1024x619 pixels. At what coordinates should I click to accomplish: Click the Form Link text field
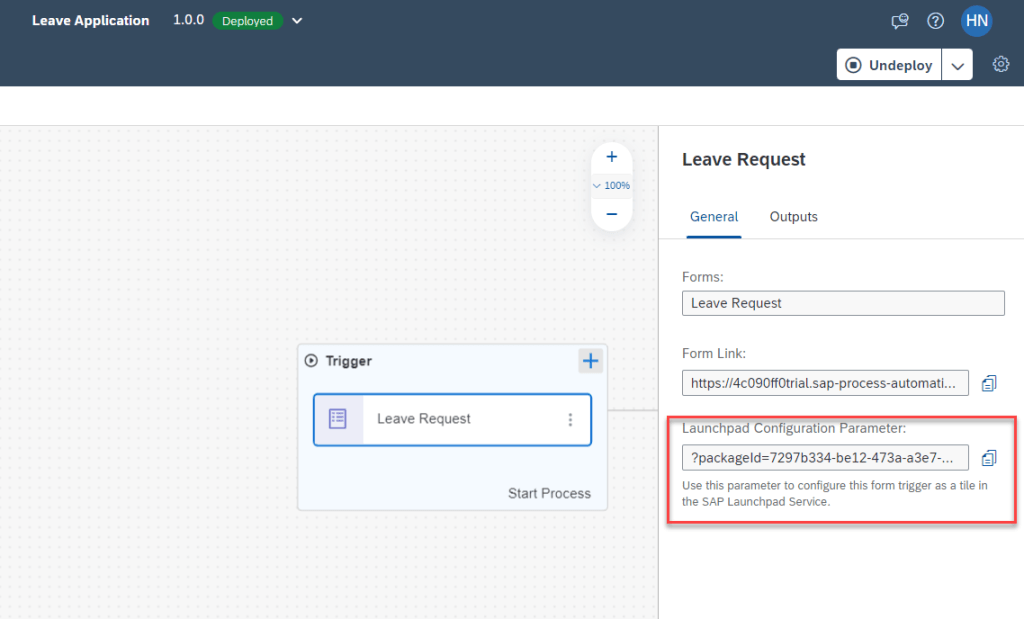825,383
